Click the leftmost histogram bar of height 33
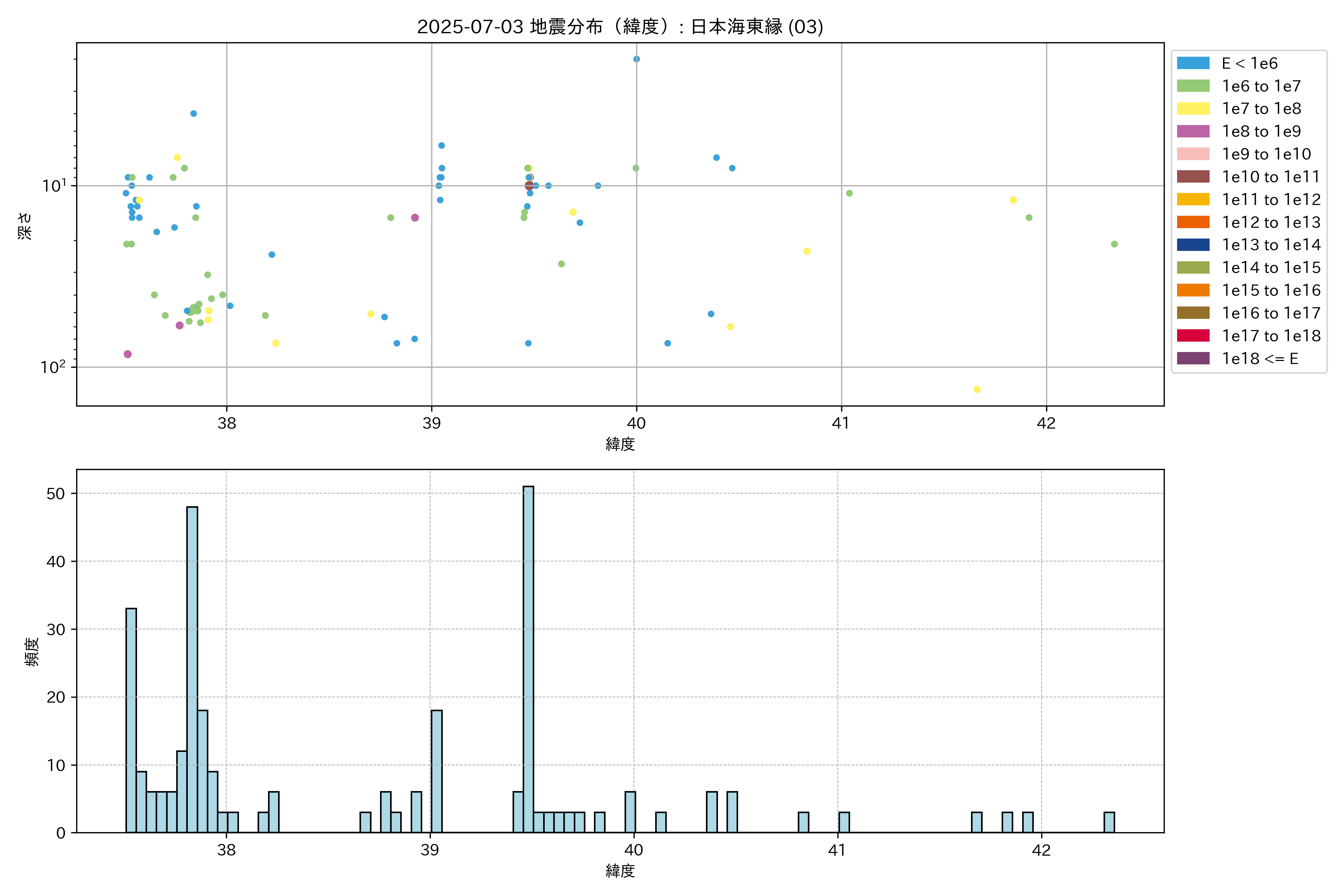Image resolution: width=1344 pixels, height=896 pixels. 131,720
